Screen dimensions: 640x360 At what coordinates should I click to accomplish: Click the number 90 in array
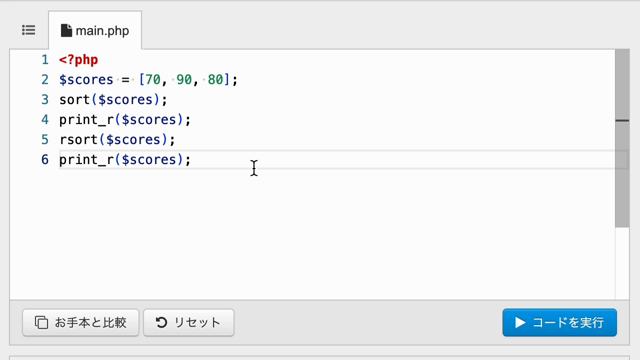click(184, 80)
